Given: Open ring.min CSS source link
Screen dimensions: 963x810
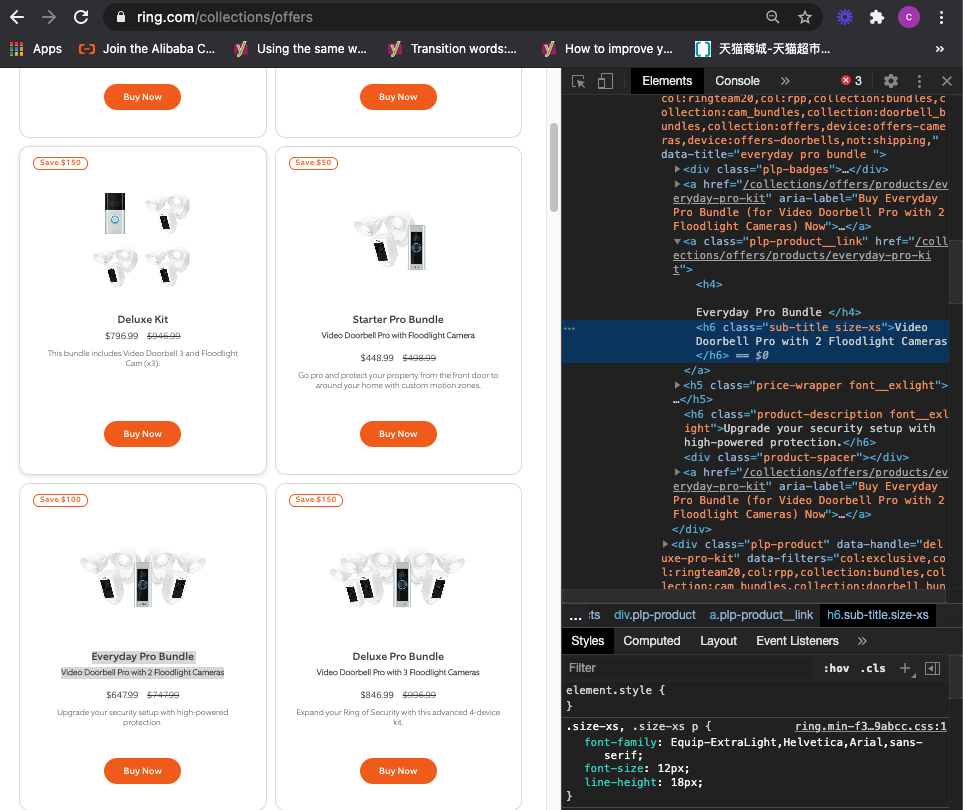Looking at the screenshot, I should pos(870,726).
